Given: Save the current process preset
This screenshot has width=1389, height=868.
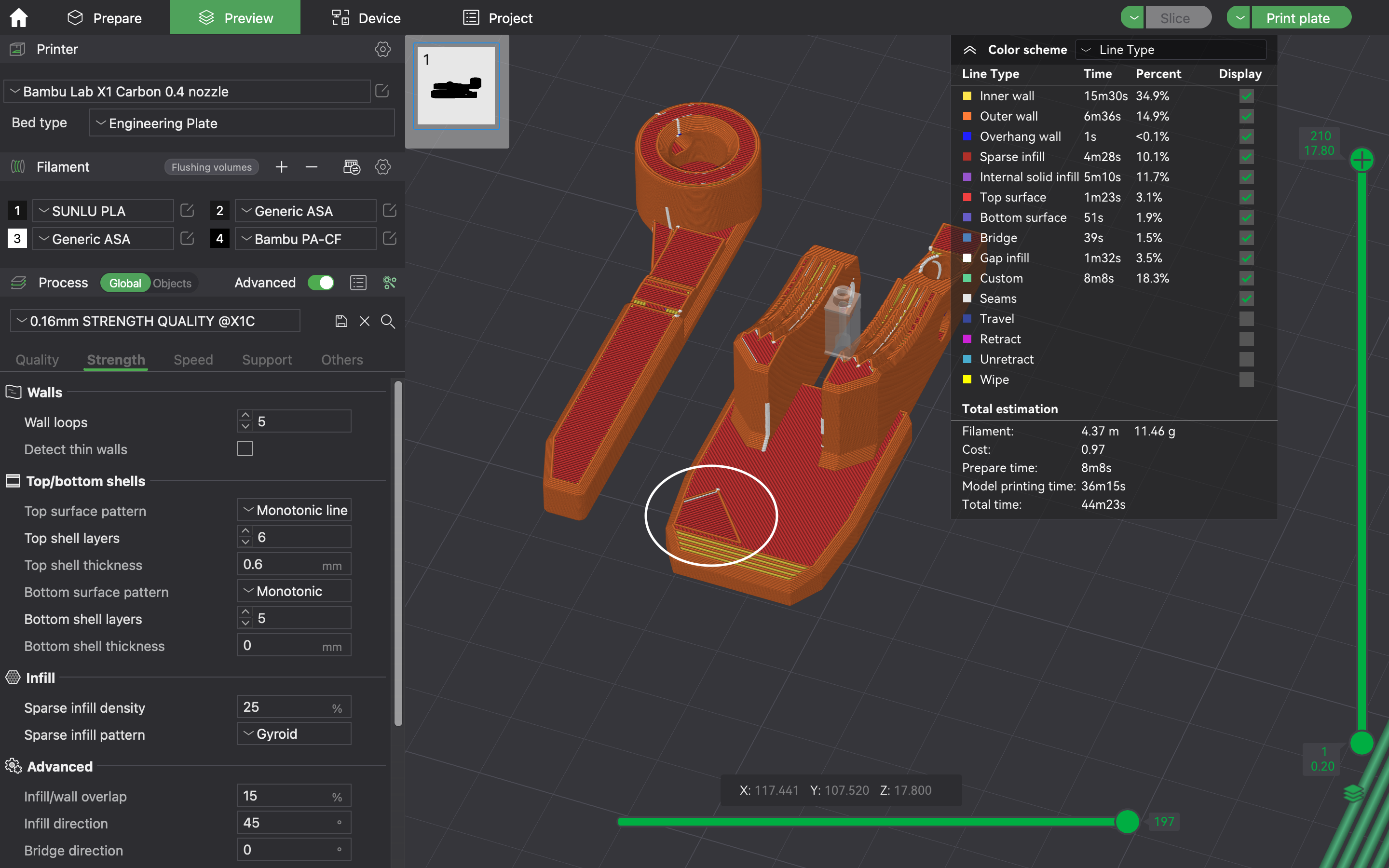Looking at the screenshot, I should [341, 321].
